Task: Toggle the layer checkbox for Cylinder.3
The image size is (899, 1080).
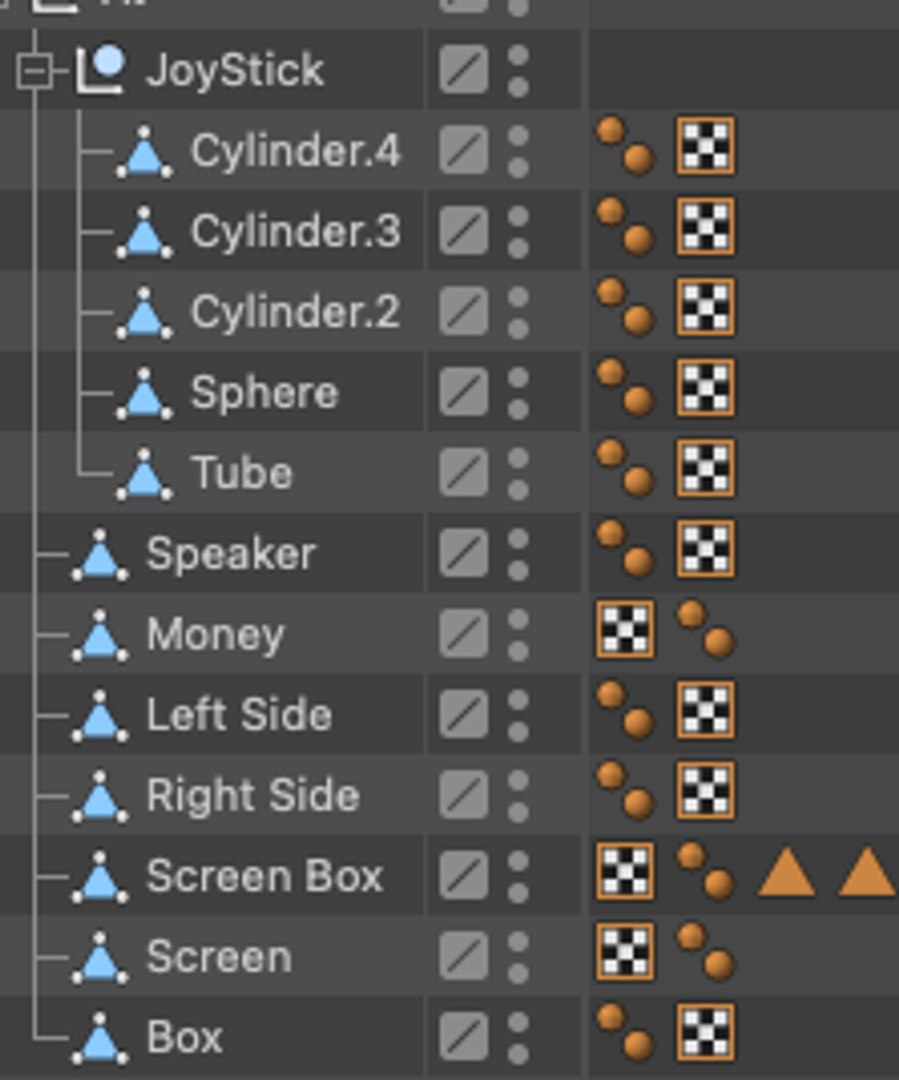Action: click(x=463, y=232)
